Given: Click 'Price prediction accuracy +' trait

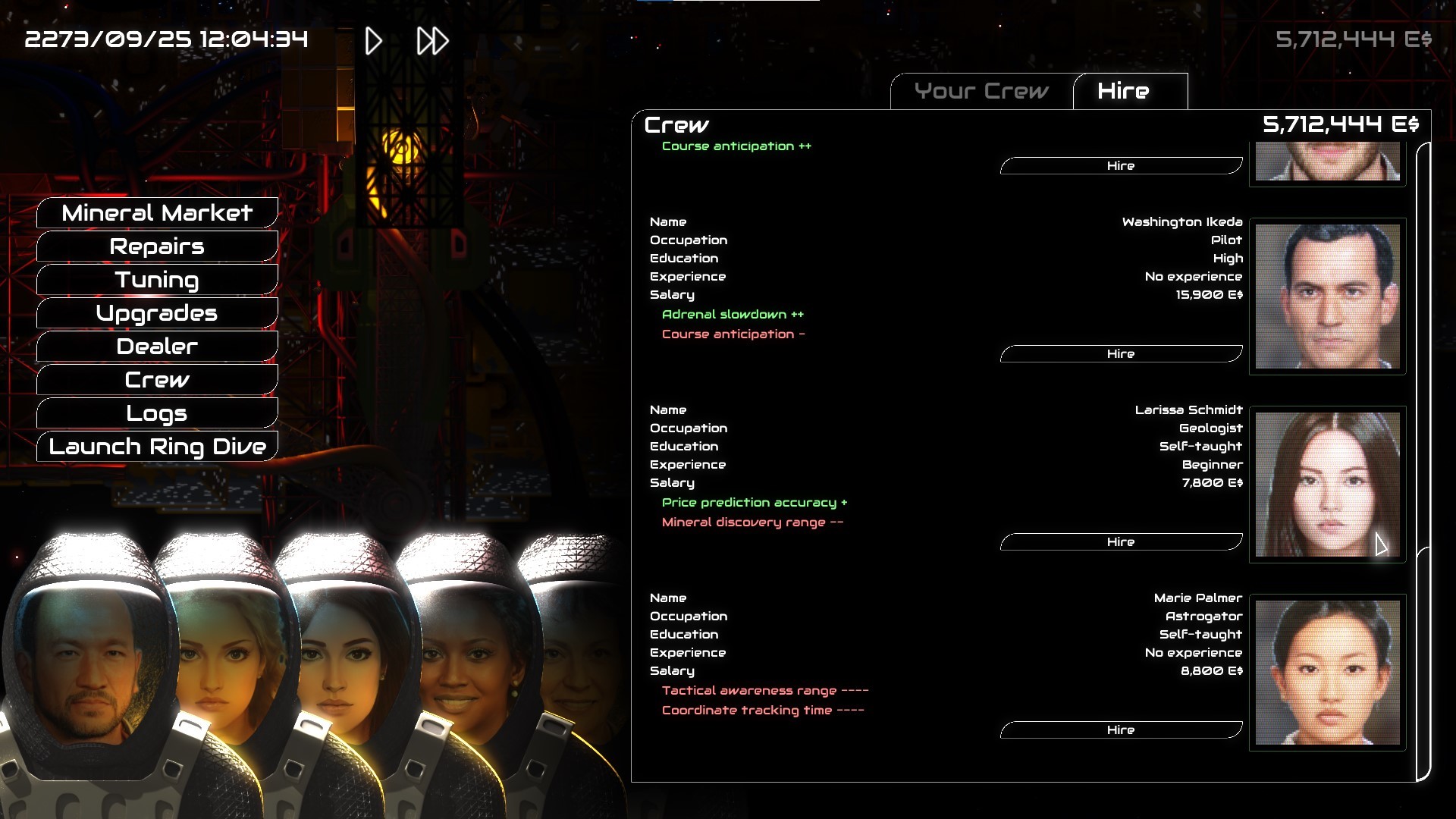Looking at the screenshot, I should click(755, 503).
